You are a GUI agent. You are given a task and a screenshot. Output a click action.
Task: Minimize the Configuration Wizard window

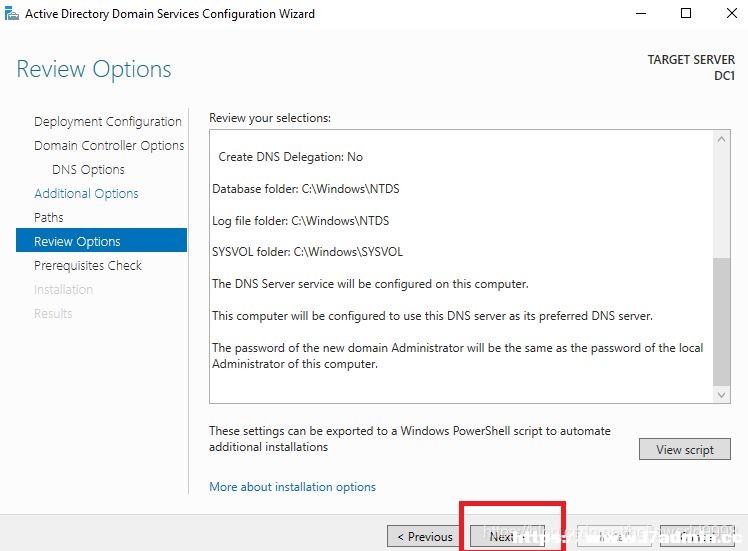[641, 13]
